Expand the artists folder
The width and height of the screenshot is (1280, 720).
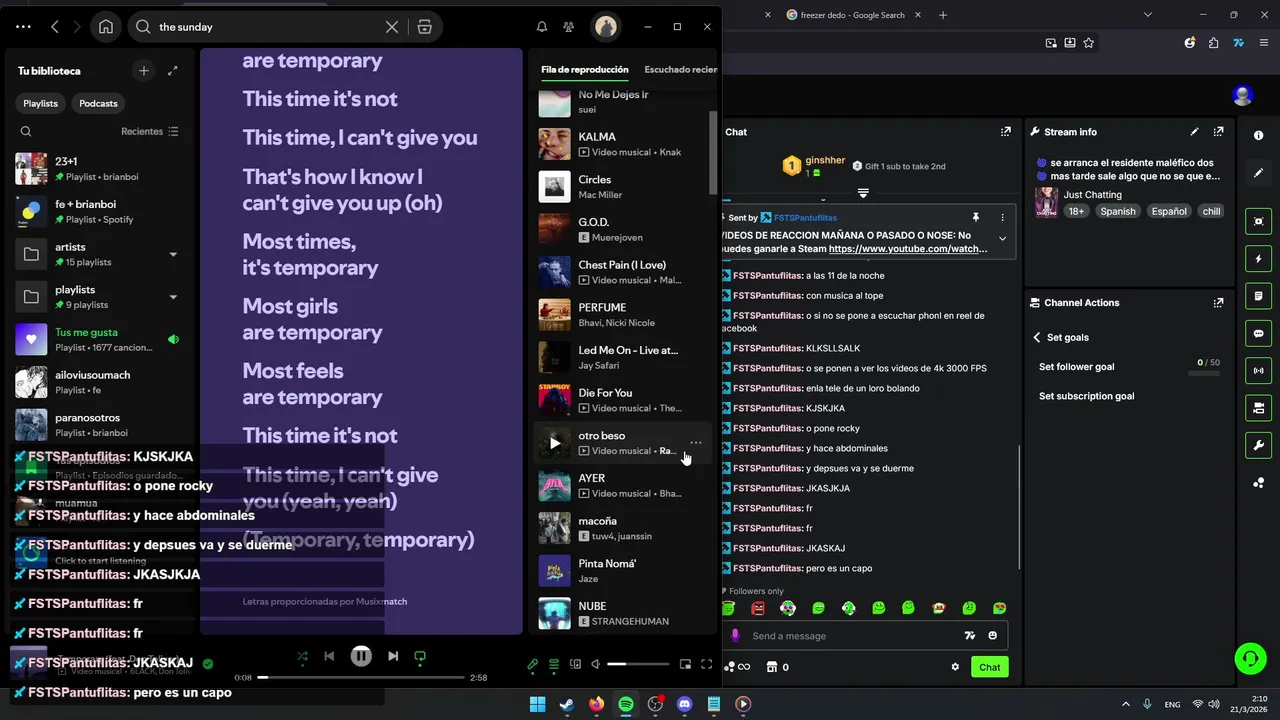[173, 254]
